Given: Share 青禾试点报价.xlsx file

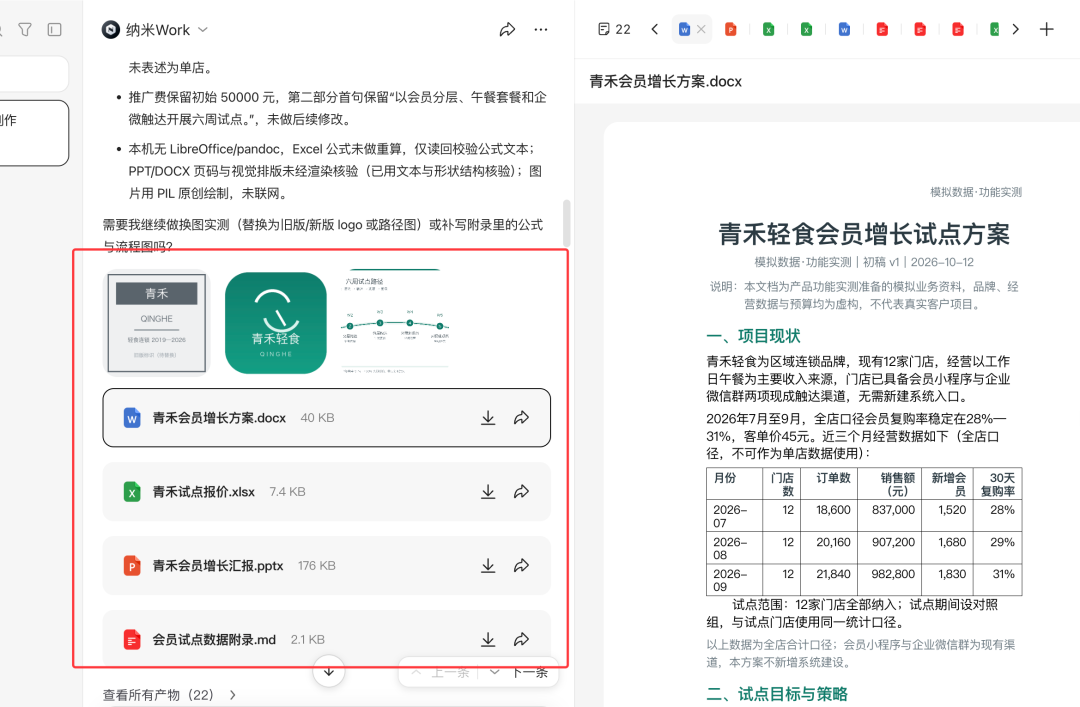Looking at the screenshot, I should click(521, 491).
